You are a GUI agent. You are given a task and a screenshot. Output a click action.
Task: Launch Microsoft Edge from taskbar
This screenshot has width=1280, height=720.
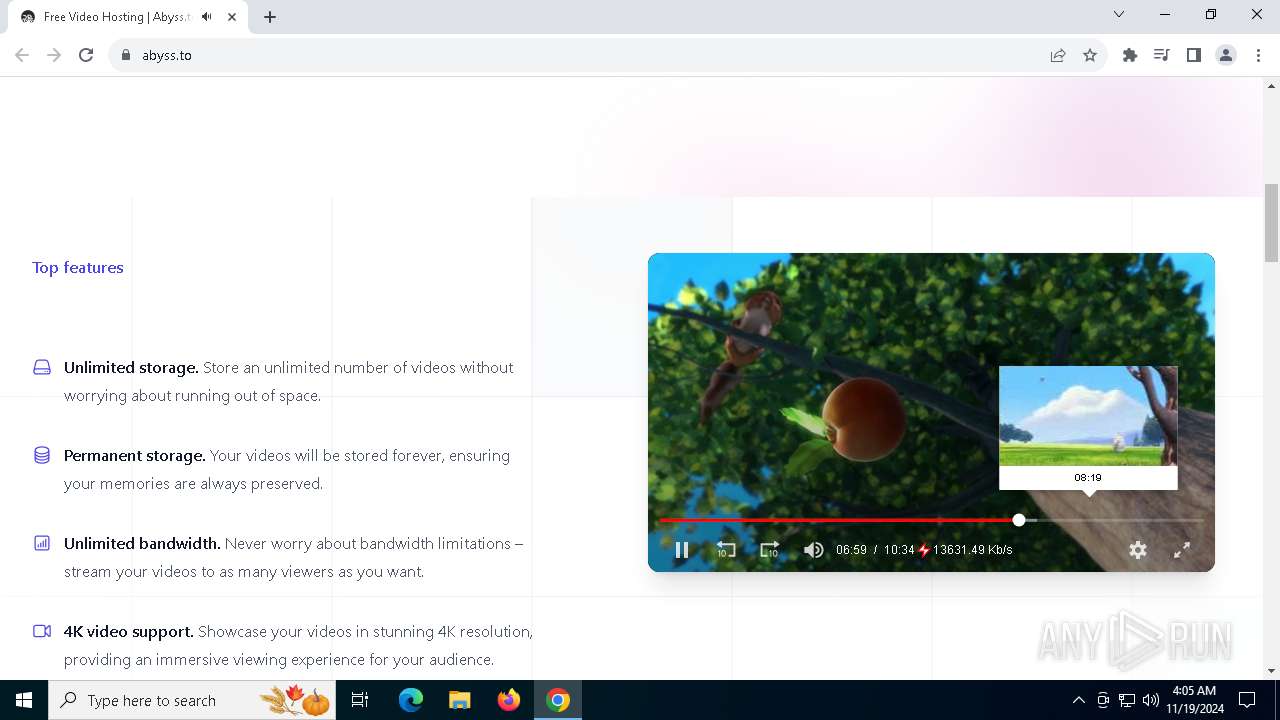tap(411, 700)
